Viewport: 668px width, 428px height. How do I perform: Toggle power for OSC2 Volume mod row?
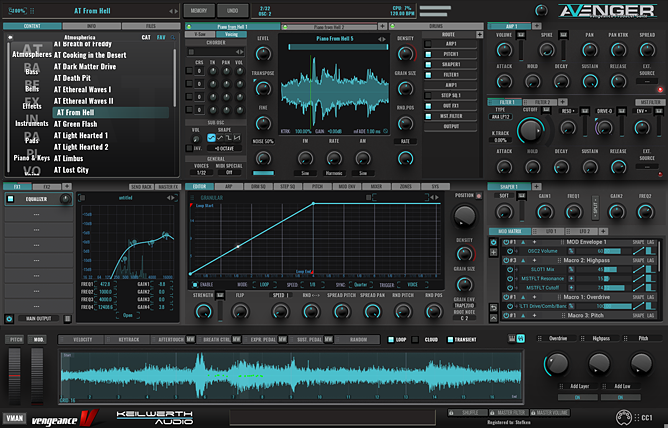510,251
